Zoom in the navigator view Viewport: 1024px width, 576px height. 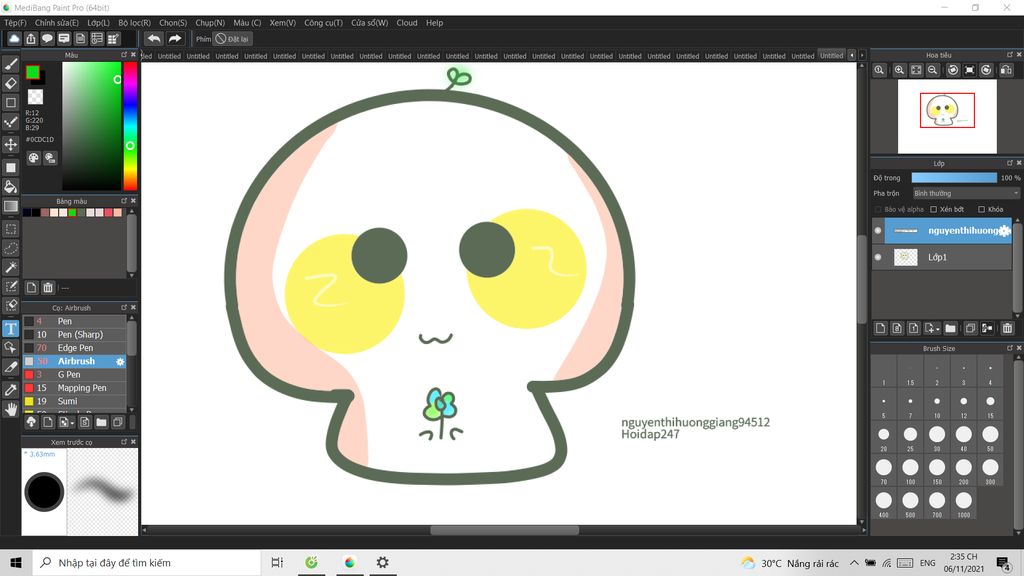[x=899, y=70]
